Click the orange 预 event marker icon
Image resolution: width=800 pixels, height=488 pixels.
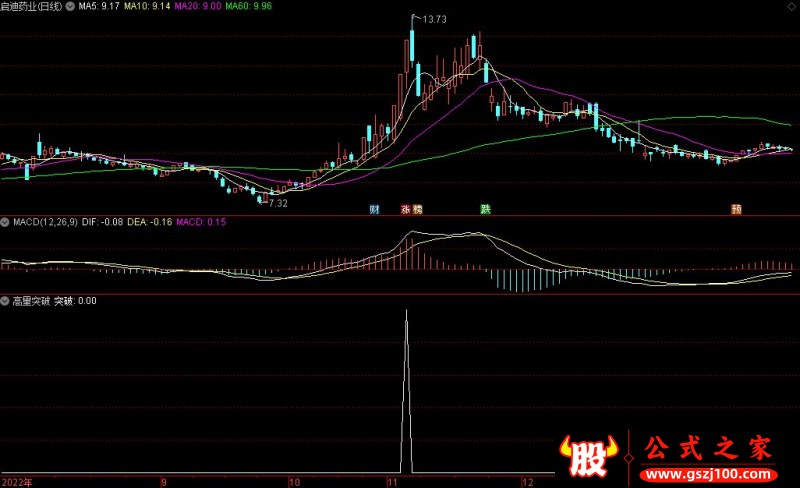(736, 209)
